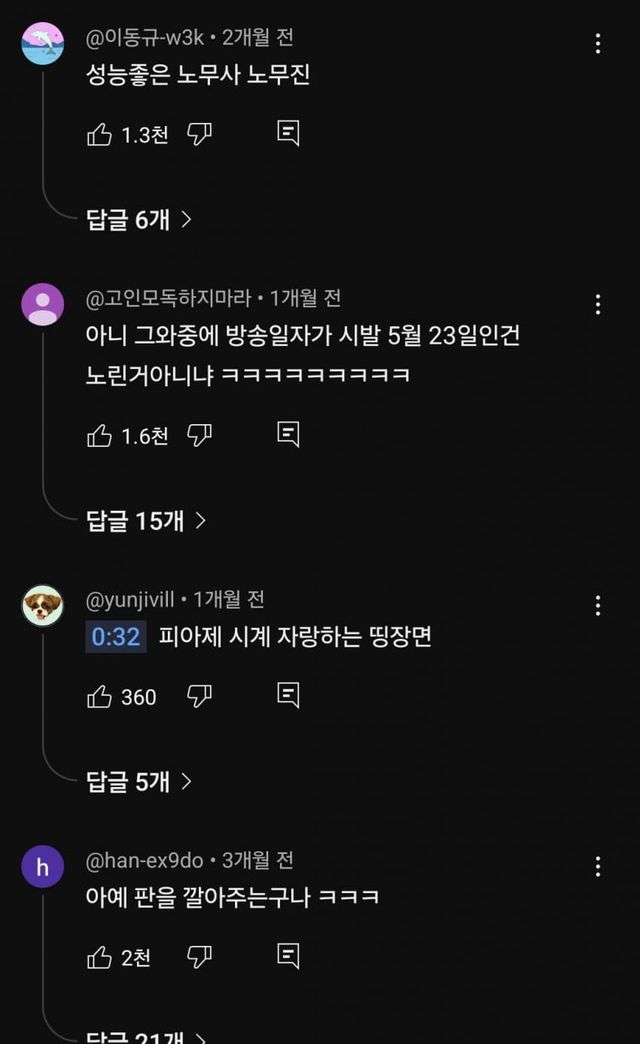The width and height of the screenshot is (640, 1044).
Task: Like the comment by @yunjivill
Action: tap(100, 697)
